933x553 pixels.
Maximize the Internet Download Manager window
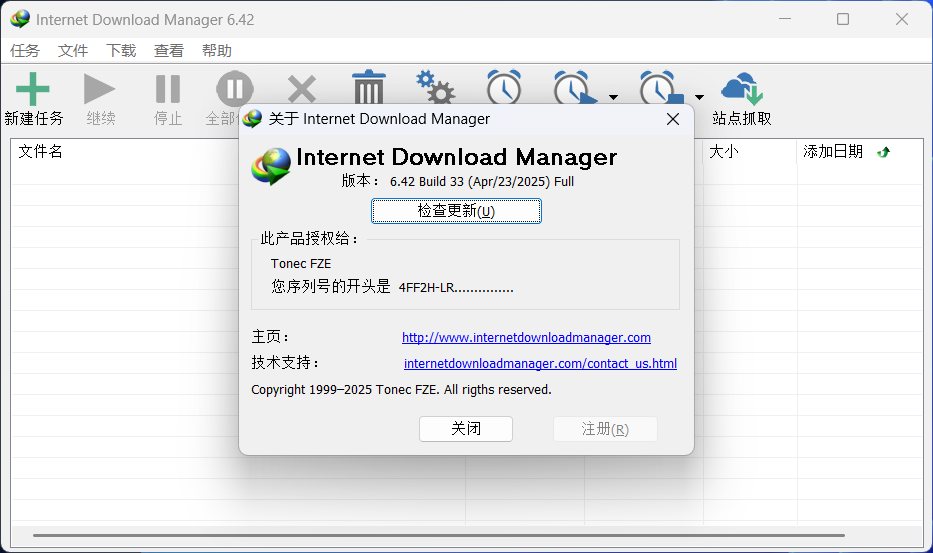pos(843,19)
